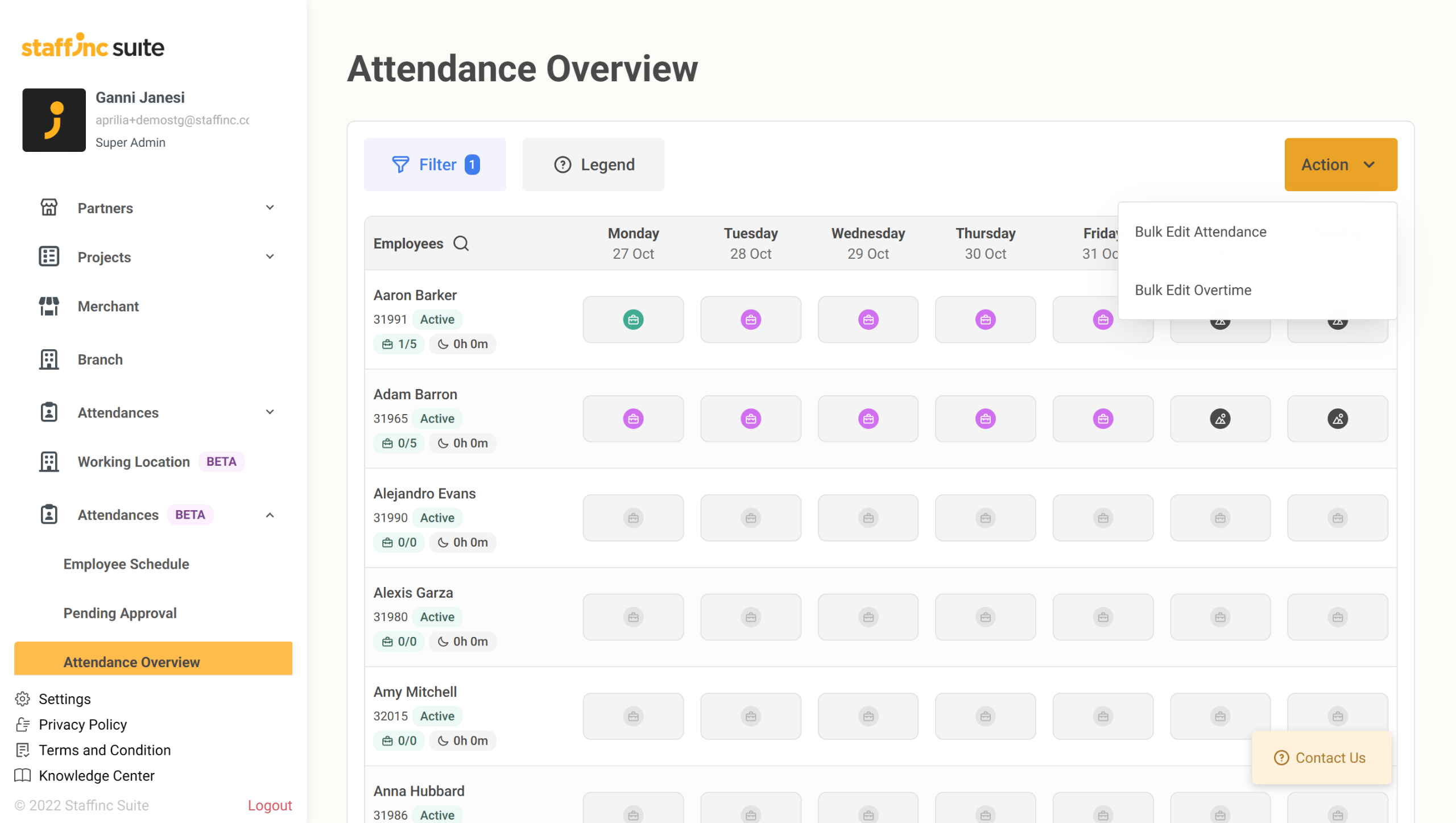Click Aaron Barker's Thursday pink attendance icon
The width and height of the screenshot is (1456, 823).
pos(985,320)
